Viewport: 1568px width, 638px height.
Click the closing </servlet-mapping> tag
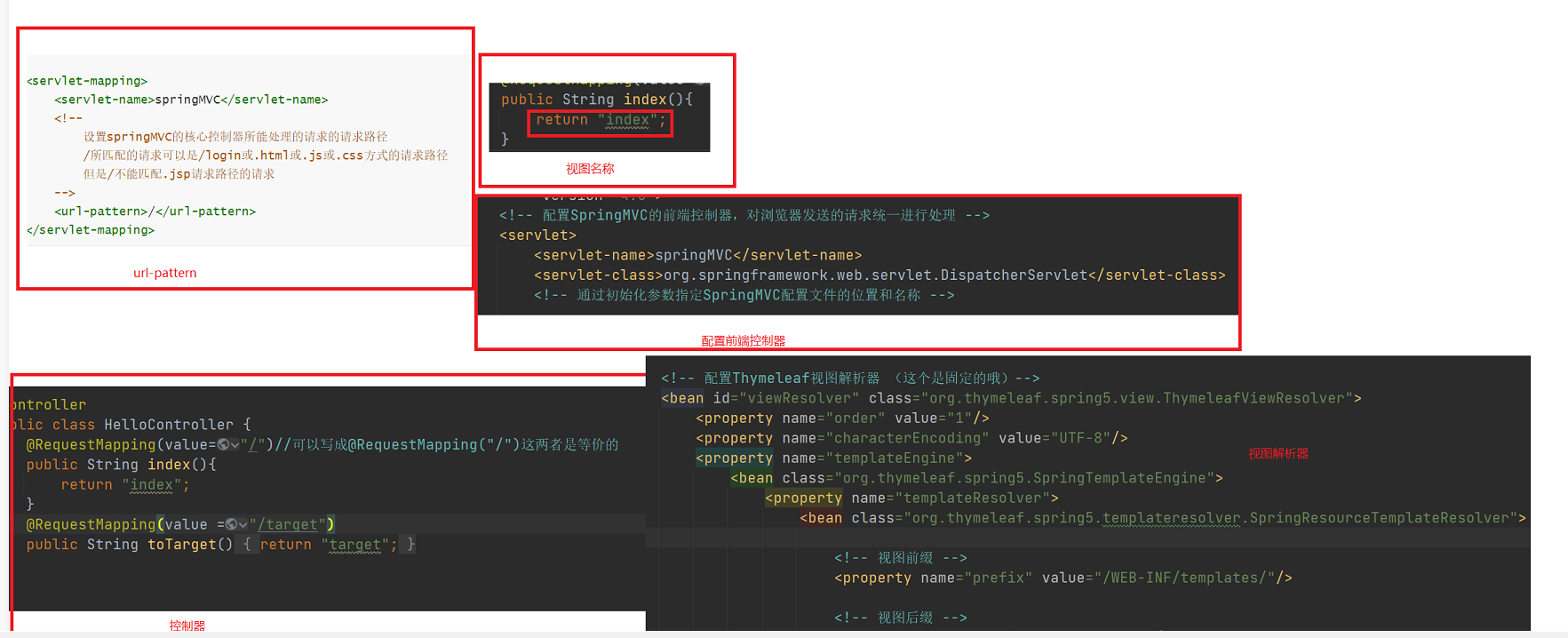pyautogui.click(x=91, y=230)
